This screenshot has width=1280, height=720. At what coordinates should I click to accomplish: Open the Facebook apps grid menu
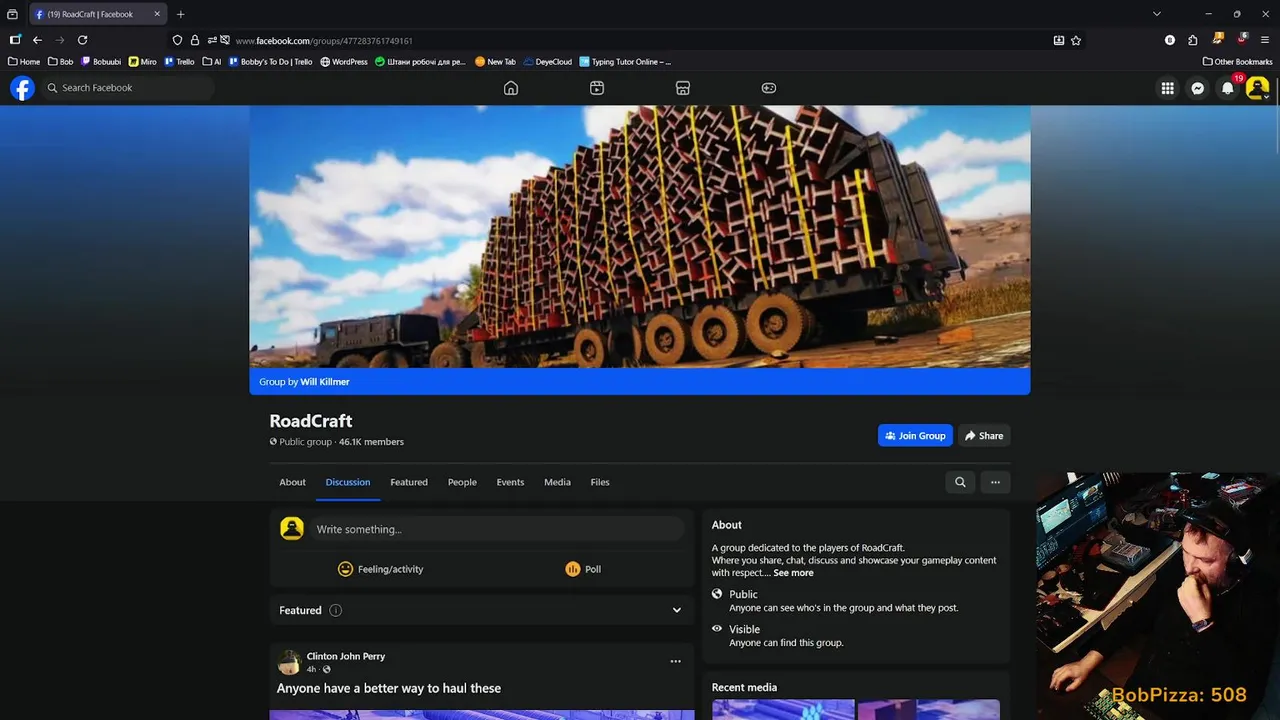(1167, 88)
